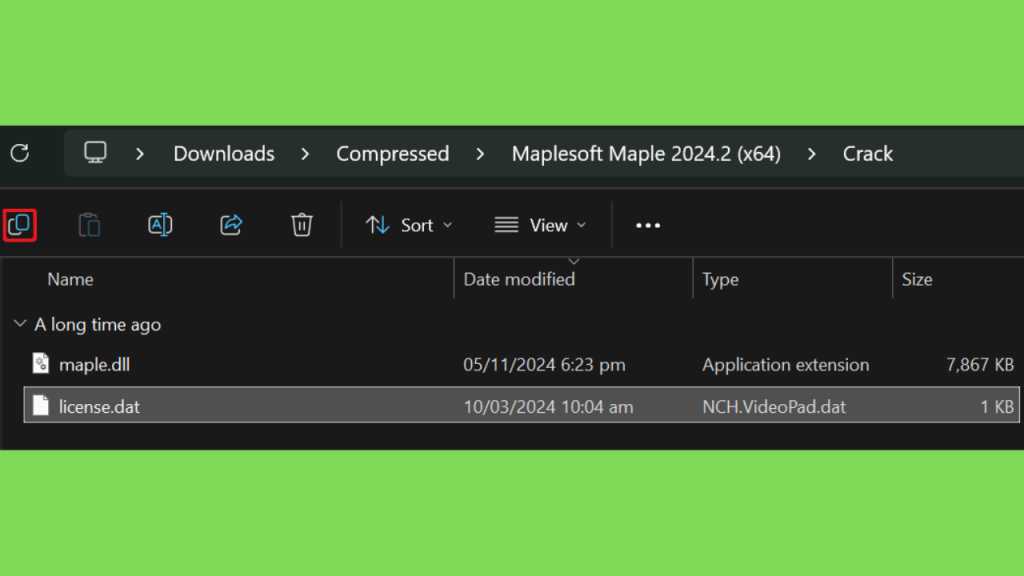Click the 1 KB size cell
The height and width of the screenshot is (576, 1024).
point(997,406)
